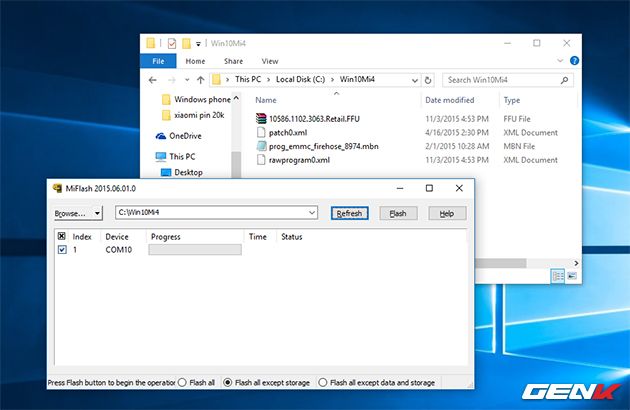Open the Home ribbon tab

tap(195, 61)
